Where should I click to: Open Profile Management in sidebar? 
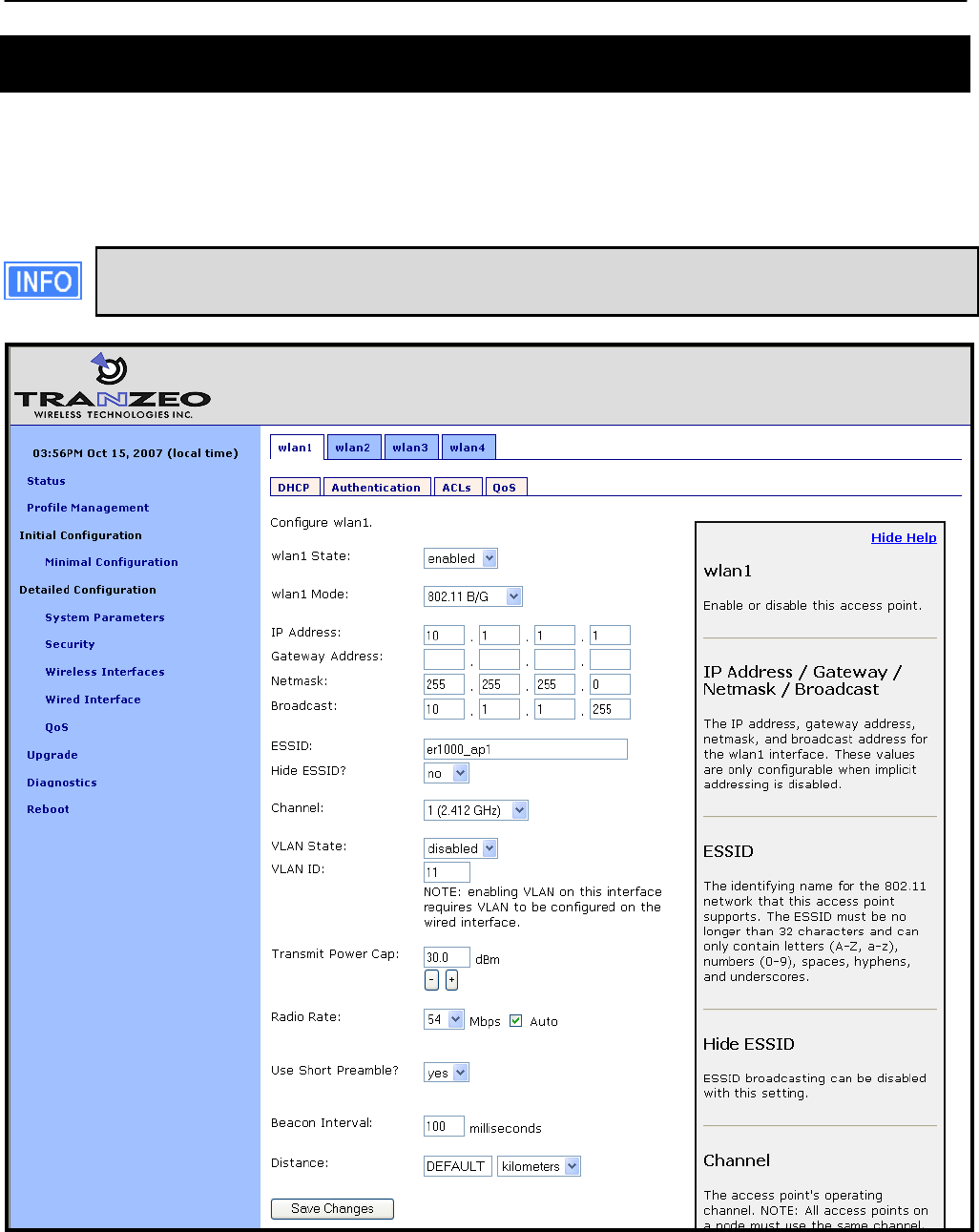(88, 508)
